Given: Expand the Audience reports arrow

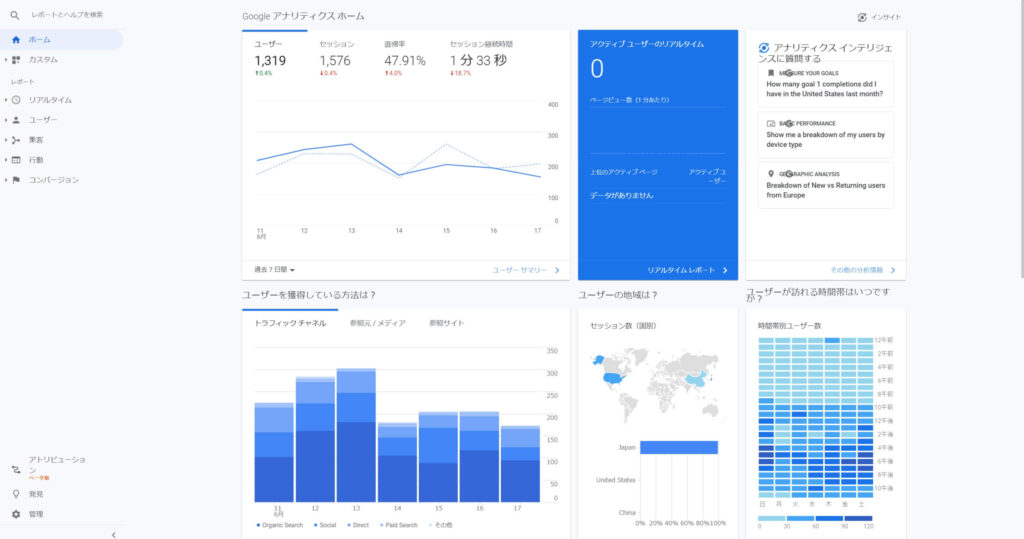Looking at the screenshot, I should (6, 120).
